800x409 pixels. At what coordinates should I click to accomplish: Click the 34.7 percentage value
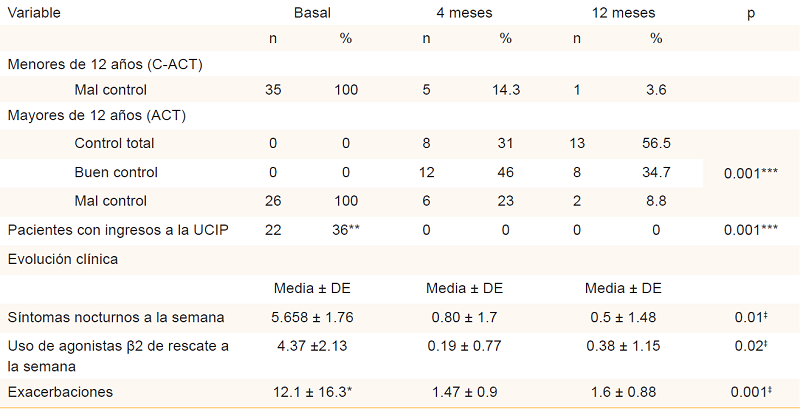656,172
